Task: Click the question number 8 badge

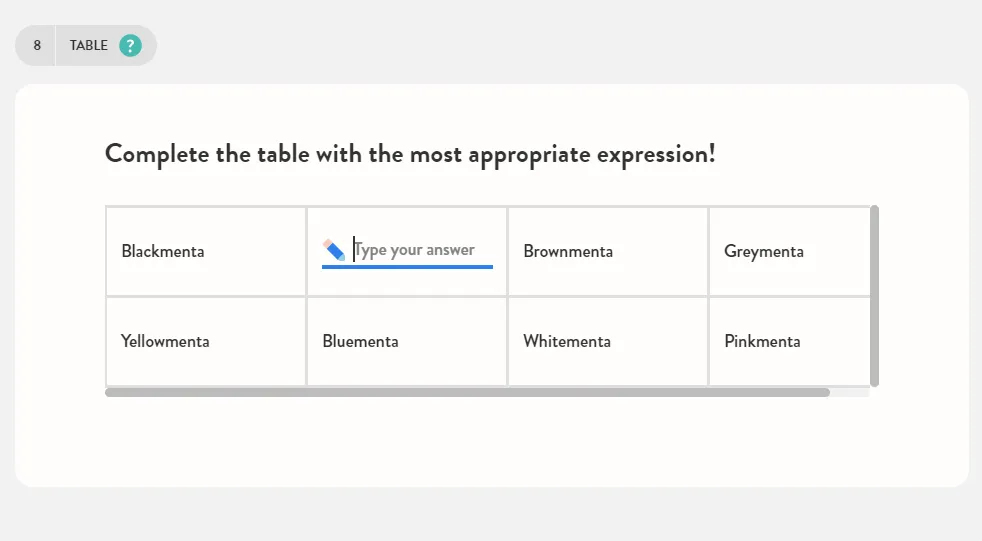Action: (x=37, y=45)
